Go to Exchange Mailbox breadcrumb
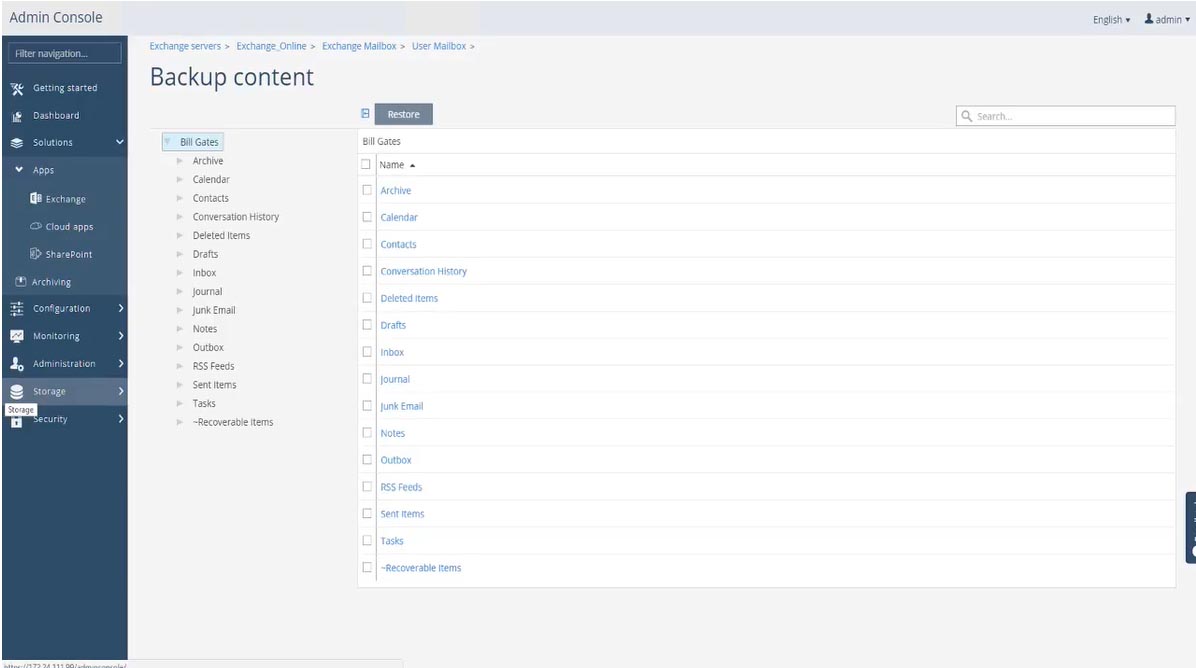 tap(358, 47)
